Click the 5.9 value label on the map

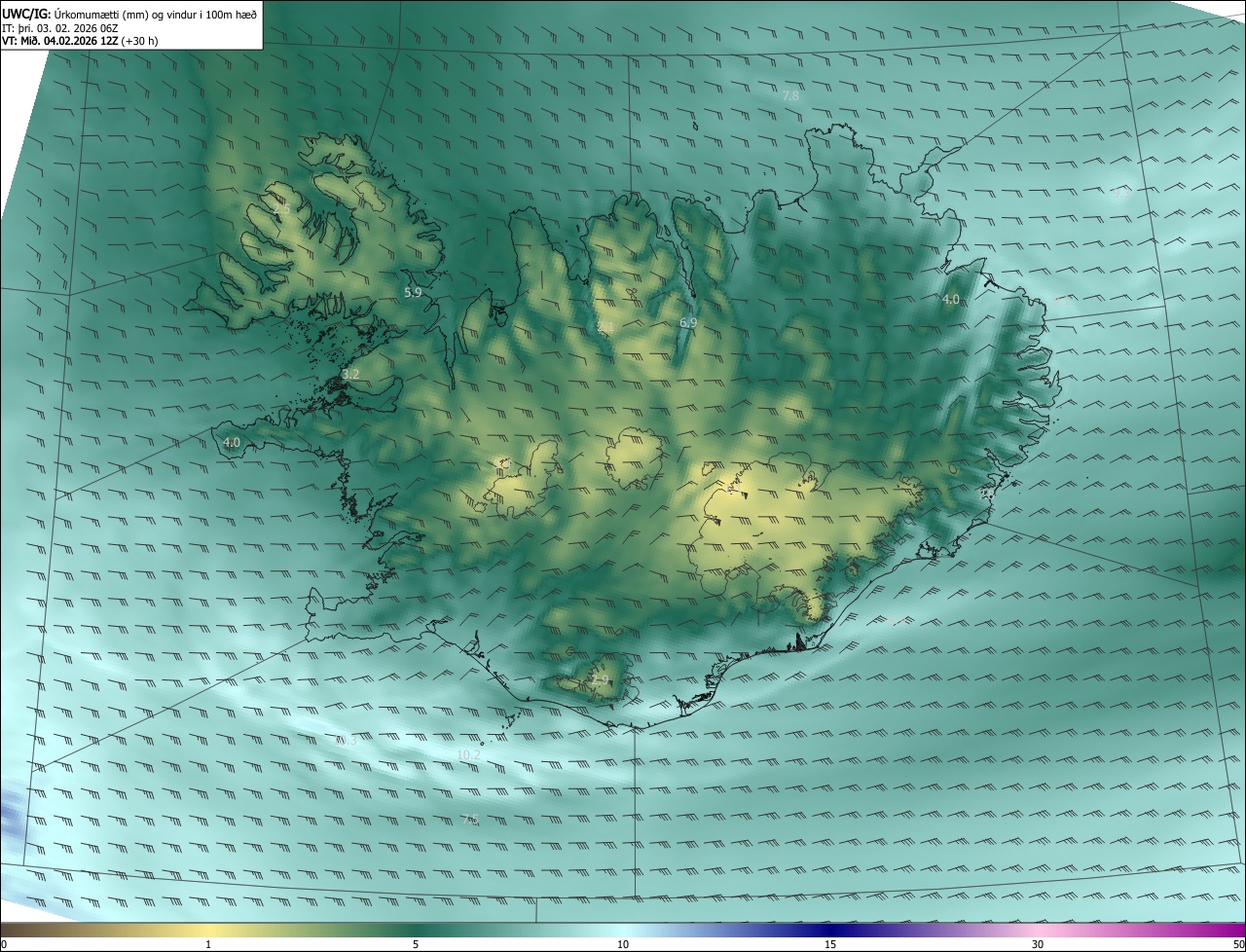(x=413, y=292)
